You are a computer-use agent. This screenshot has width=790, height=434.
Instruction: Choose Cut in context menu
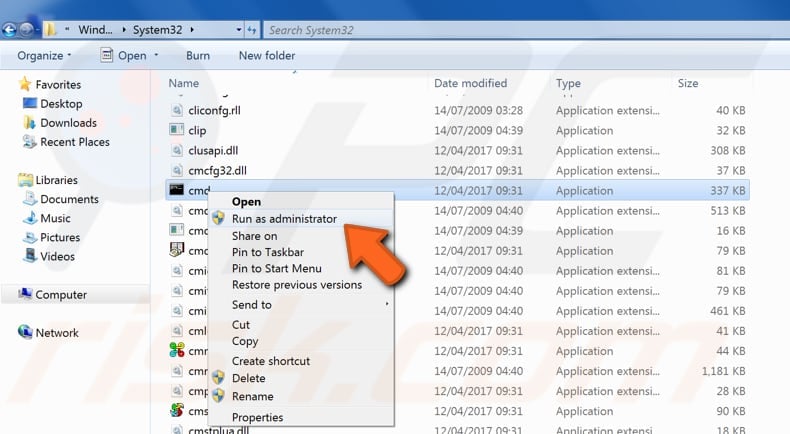pyautogui.click(x=241, y=325)
